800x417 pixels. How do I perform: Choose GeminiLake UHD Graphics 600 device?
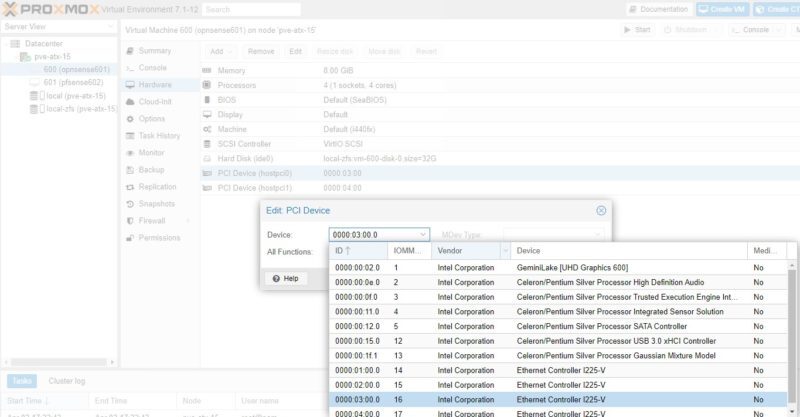[558, 267]
